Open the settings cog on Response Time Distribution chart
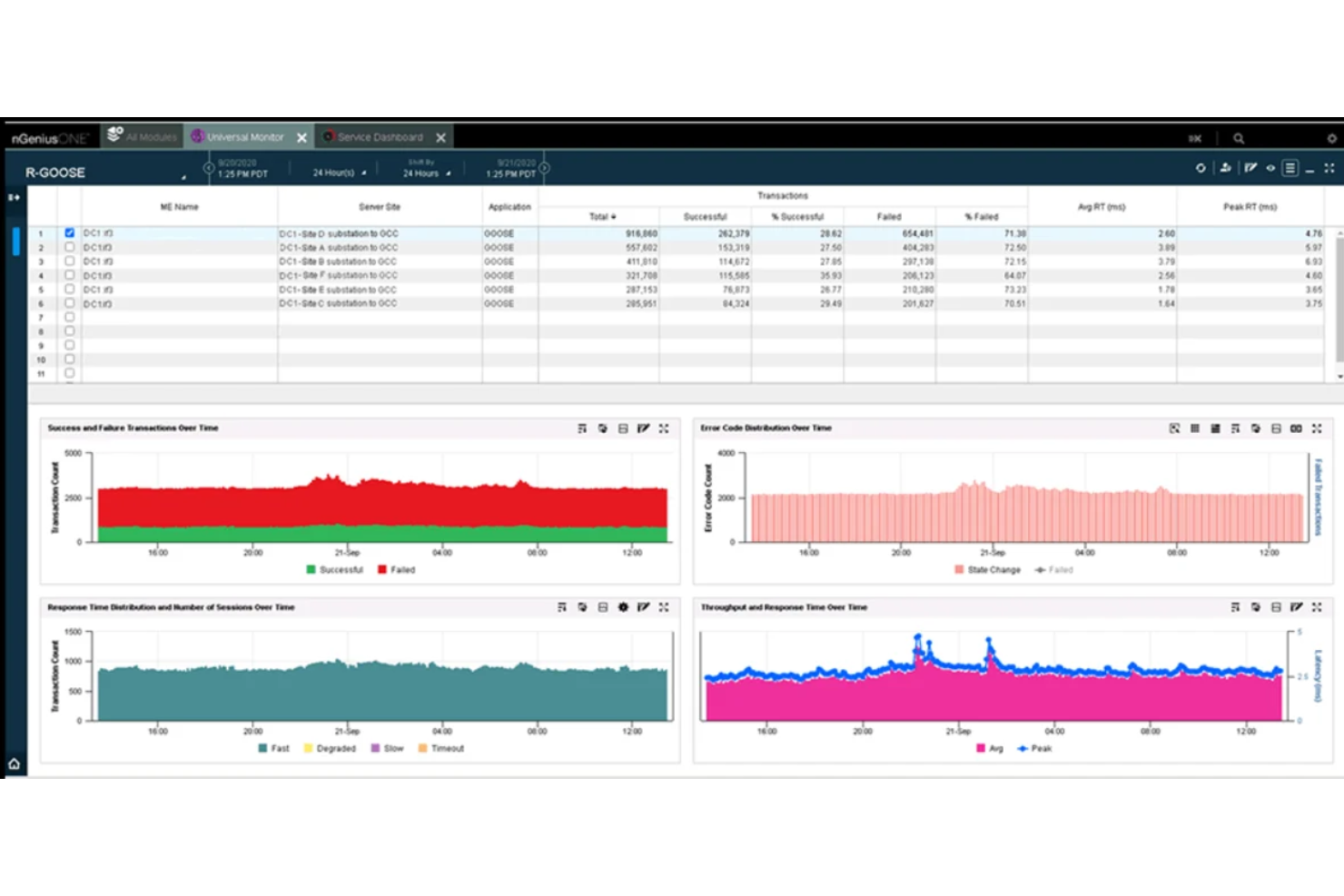The image size is (1344, 896). 622,607
